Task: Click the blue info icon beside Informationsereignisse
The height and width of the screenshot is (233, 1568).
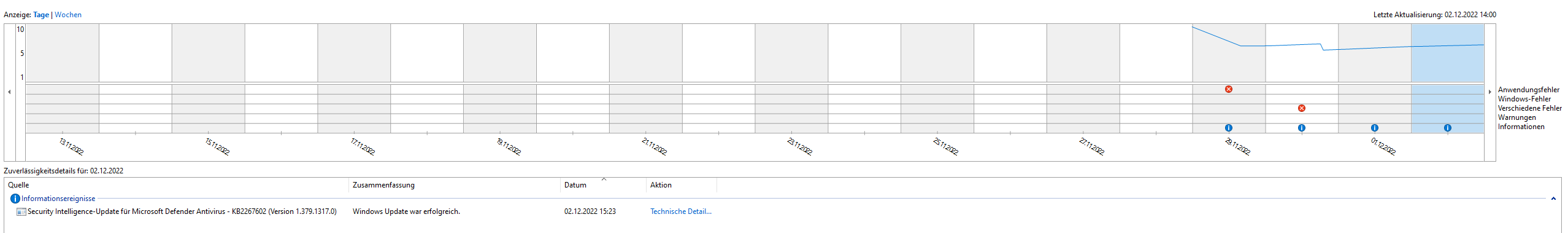Action: tap(15, 199)
